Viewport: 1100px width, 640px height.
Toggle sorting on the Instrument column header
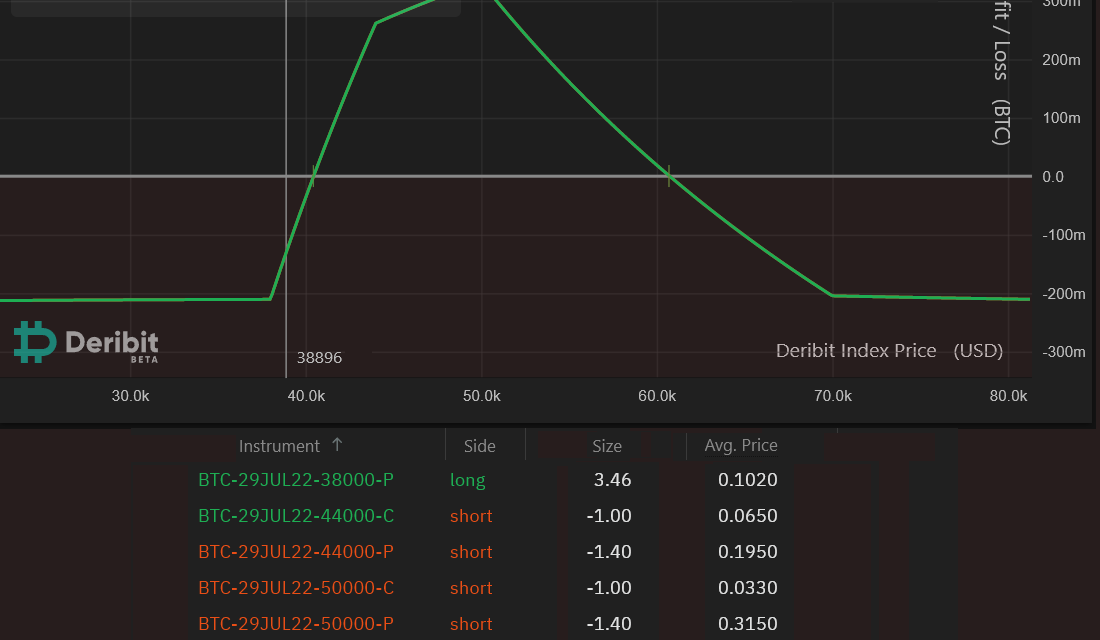(x=281, y=445)
